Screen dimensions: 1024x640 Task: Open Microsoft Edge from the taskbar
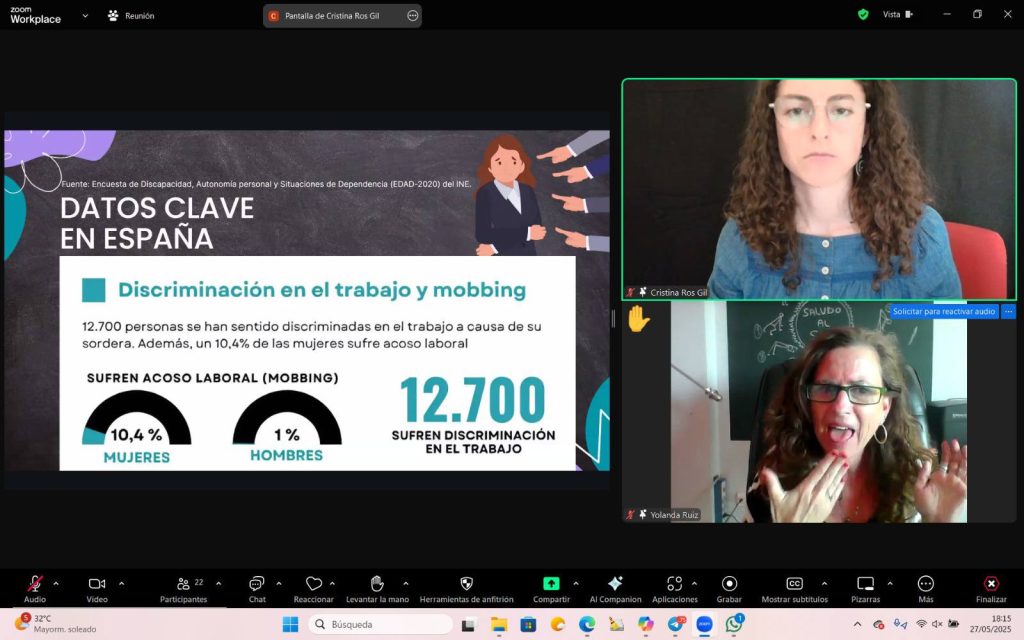pos(586,624)
